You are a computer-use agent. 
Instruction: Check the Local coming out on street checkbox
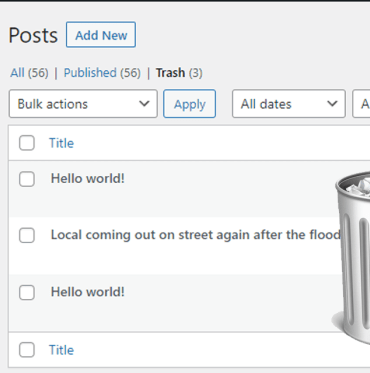27,235
